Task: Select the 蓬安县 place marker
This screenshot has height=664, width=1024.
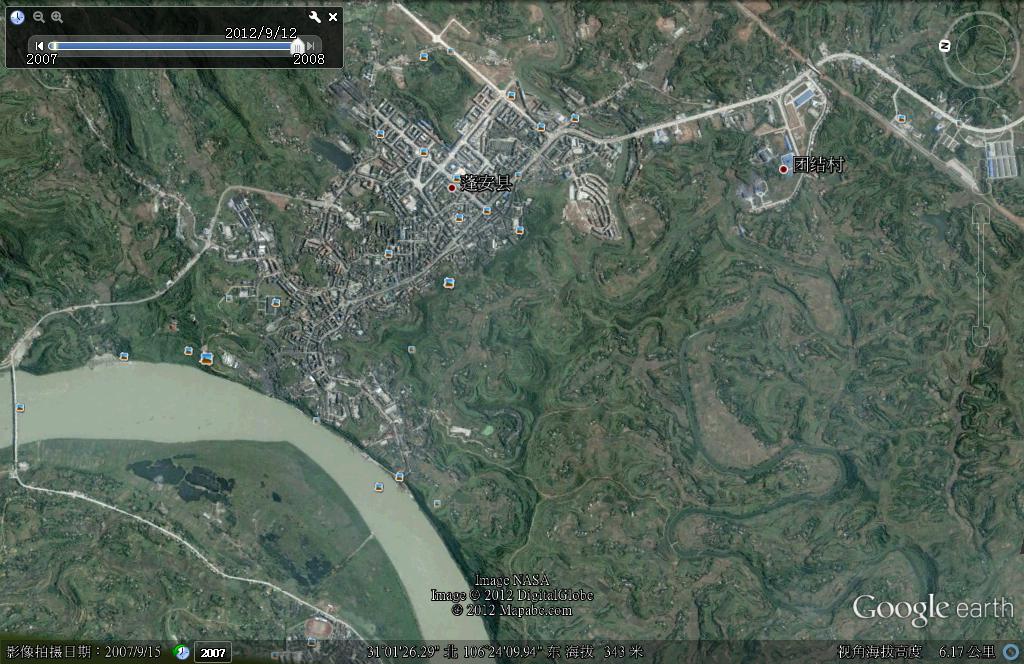Action: pos(452,187)
